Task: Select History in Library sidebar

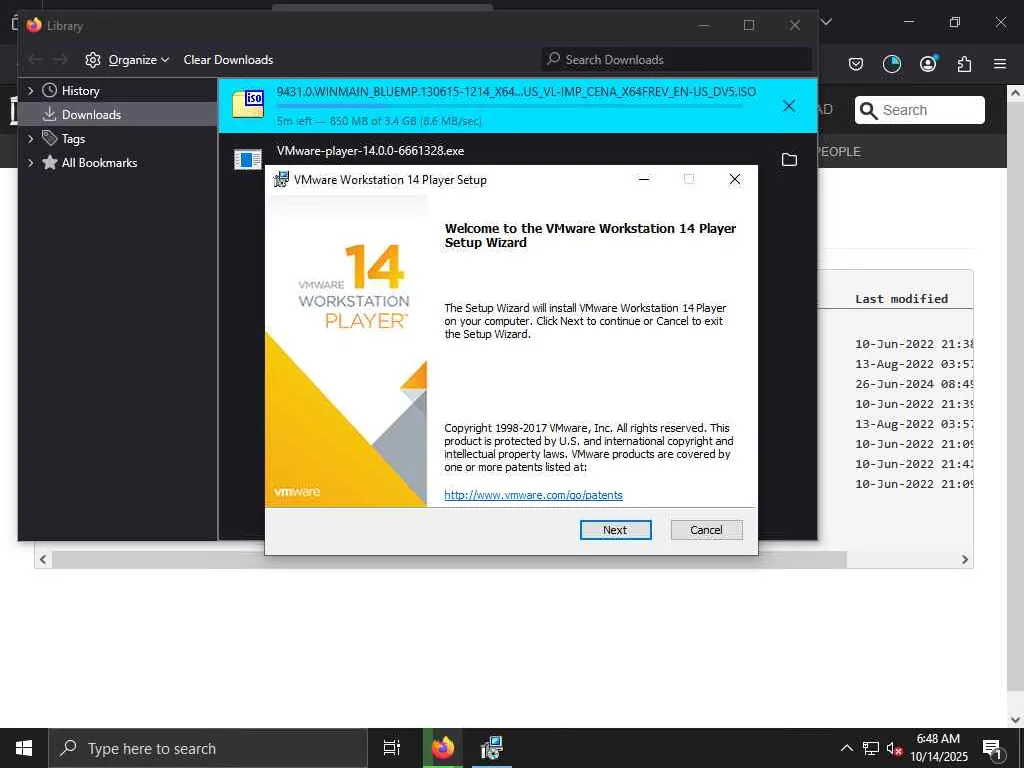Action: tap(80, 91)
